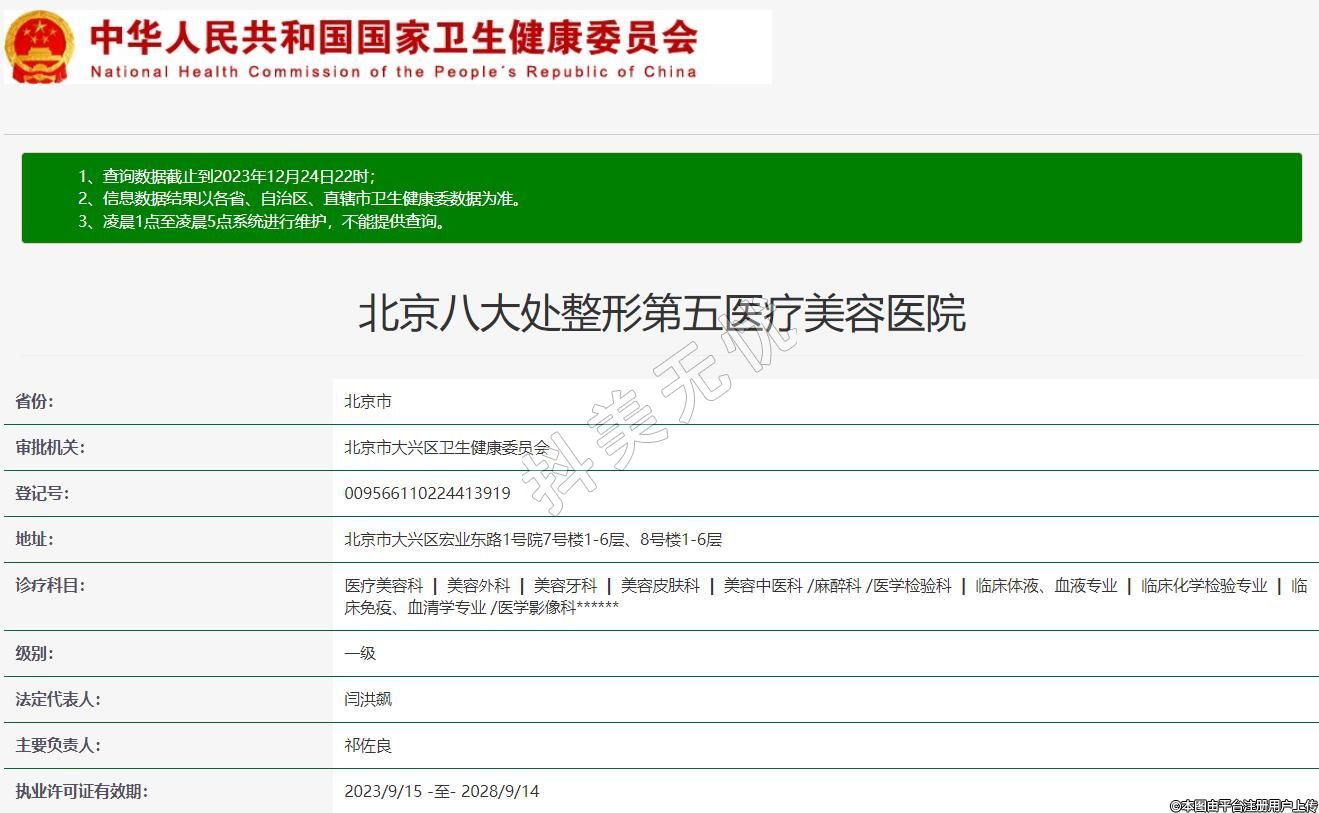This screenshot has width=1319, height=813.
Task: Click 临床化学检验专业 in the departments list
Action: 1204,586
